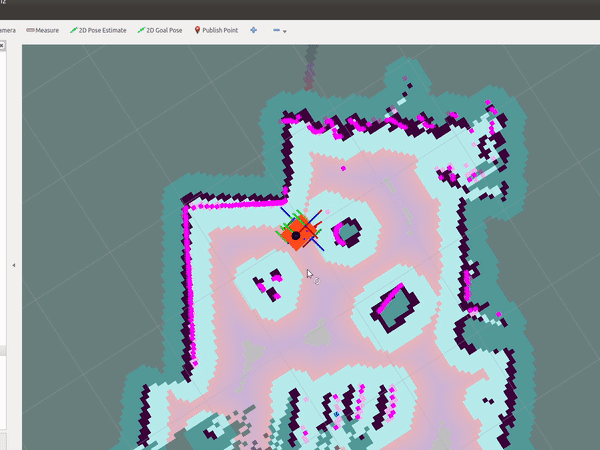Click the blue minus remove-tool icon
Screen dimensions: 600x450
coord(276,30)
